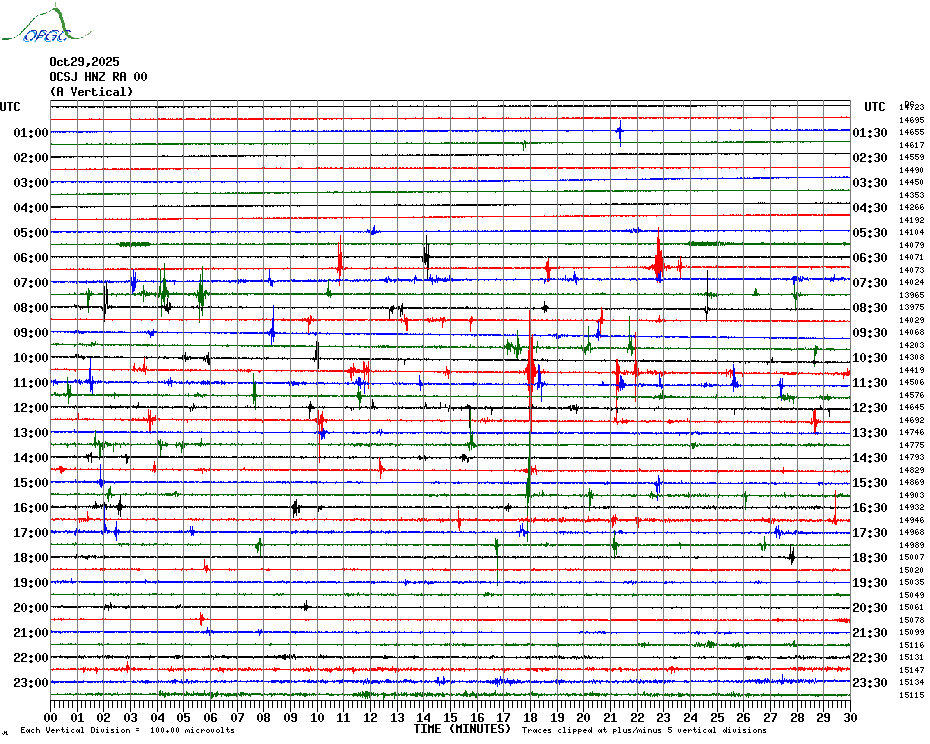
Task: Click the 20:00 hour label
Action: [31, 608]
